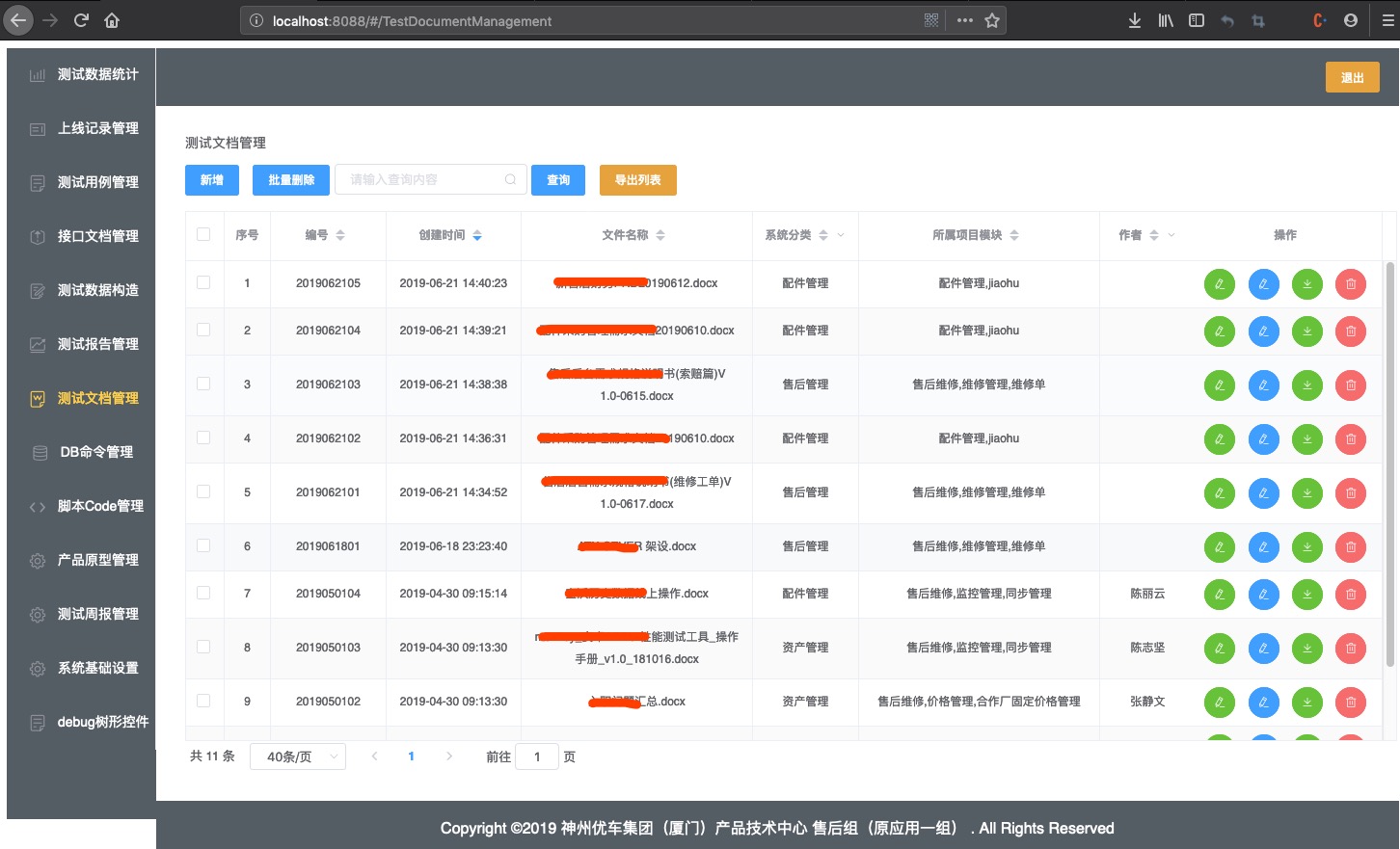Delete the document in row 2019062105
The height and width of the screenshot is (849, 1400).
(1351, 284)
